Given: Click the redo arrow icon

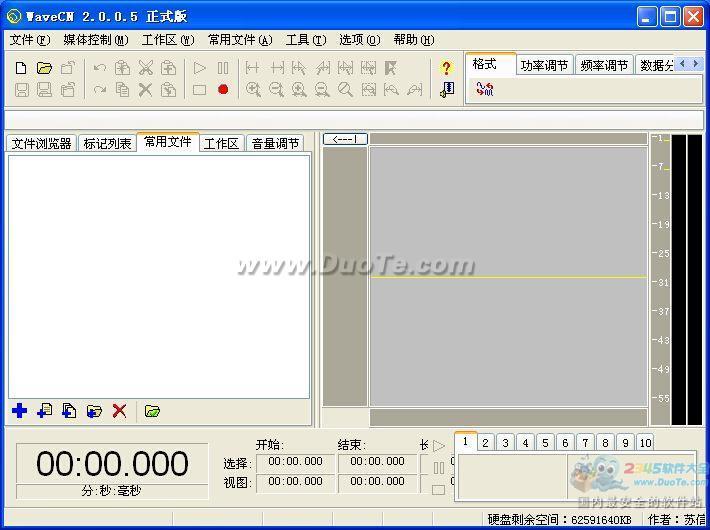Looking at the screenshot, I should click(x=100, y=90).
